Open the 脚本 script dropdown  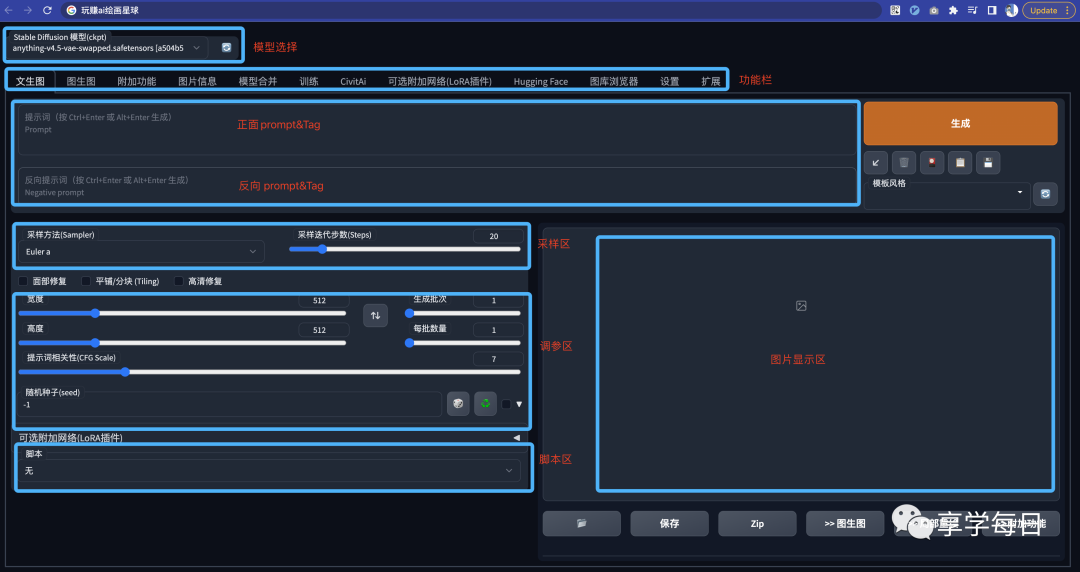coord(269,471)
